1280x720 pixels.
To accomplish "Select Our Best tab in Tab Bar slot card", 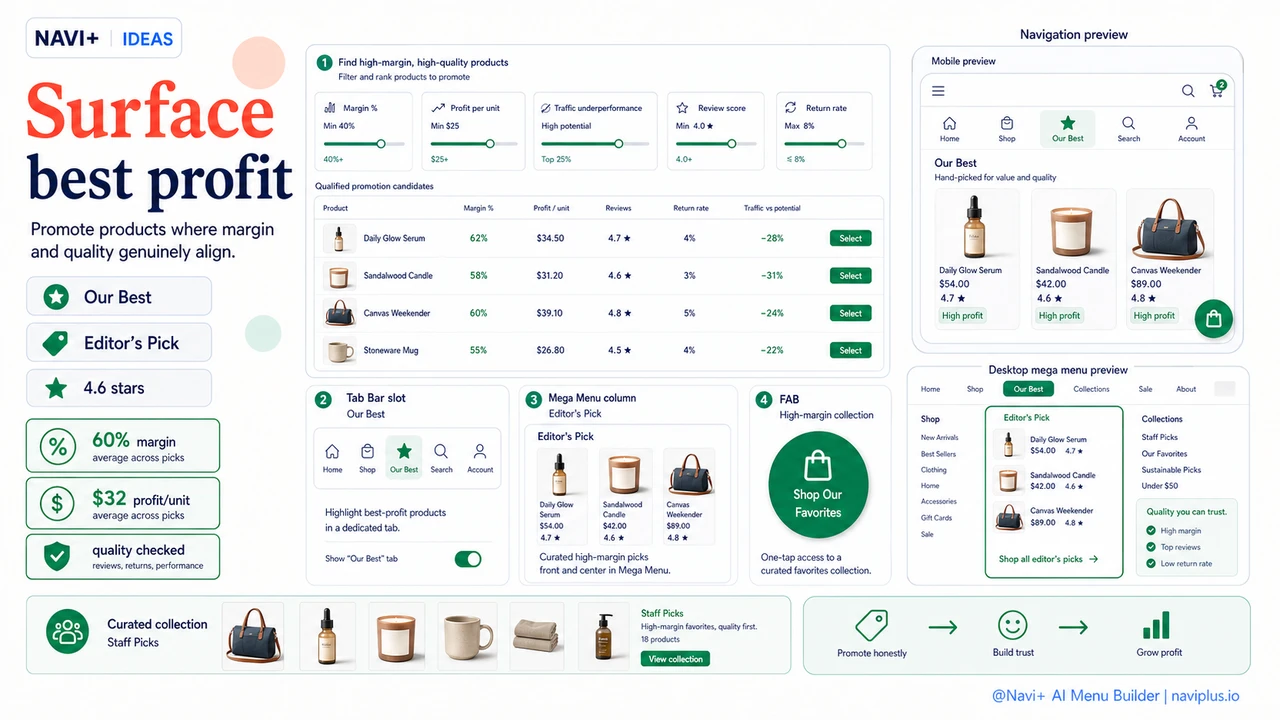I will tap(404, 456).
